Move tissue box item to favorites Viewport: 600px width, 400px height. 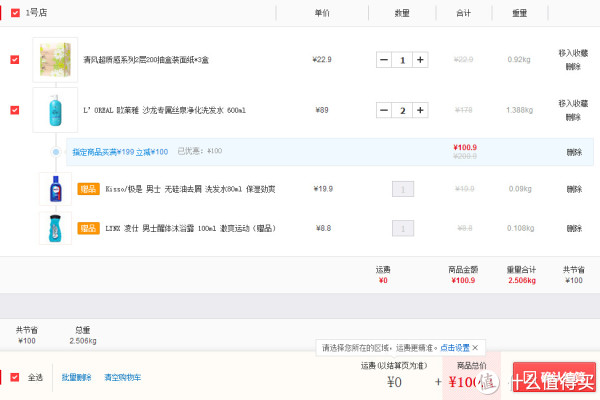(573, 53)
